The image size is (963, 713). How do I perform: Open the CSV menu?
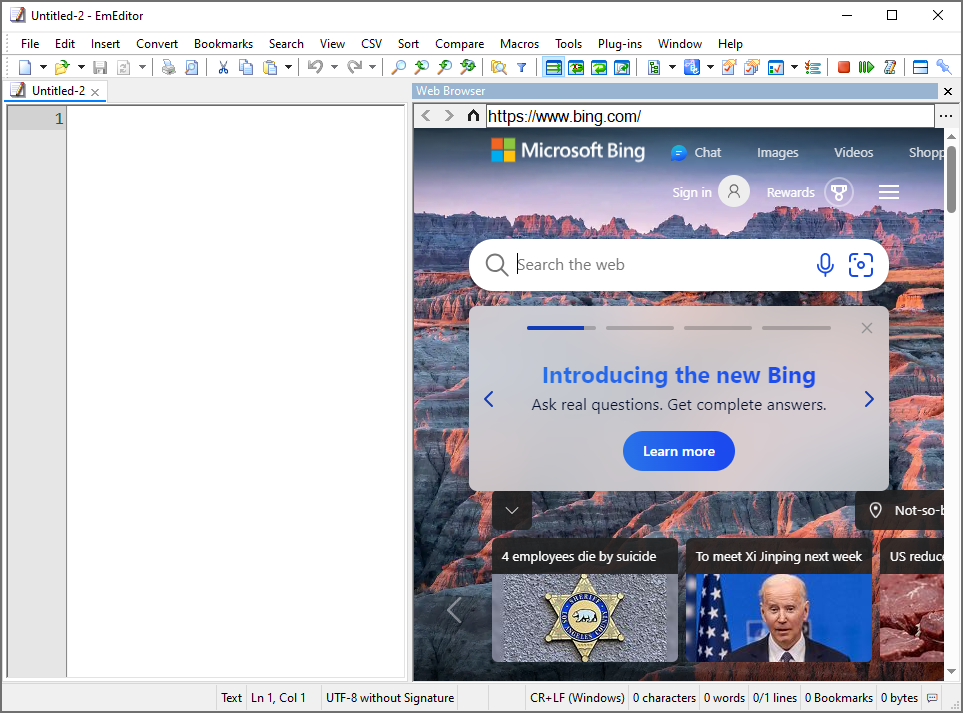point(371,44)
